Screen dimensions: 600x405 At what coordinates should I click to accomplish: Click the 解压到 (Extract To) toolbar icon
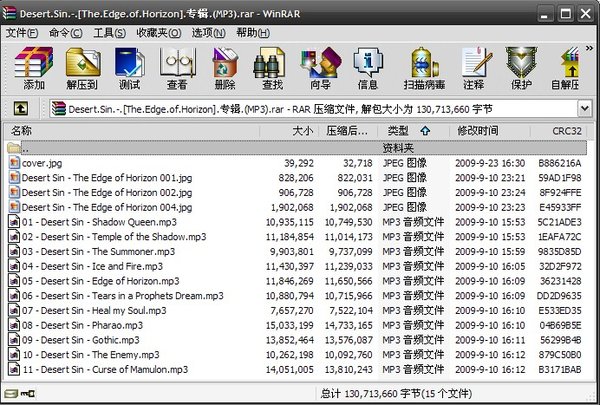83,68
